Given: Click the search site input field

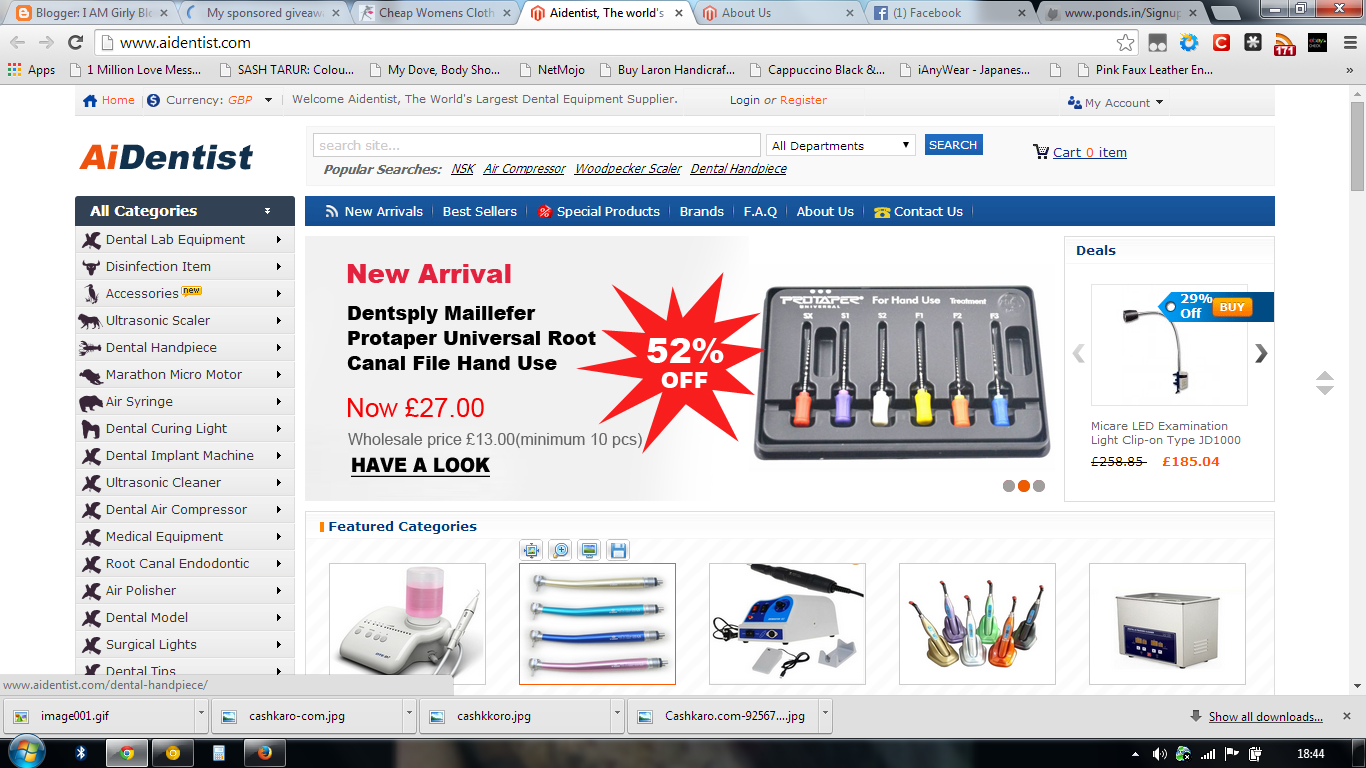Looking at the screenshot, I should tap(537, 145).
